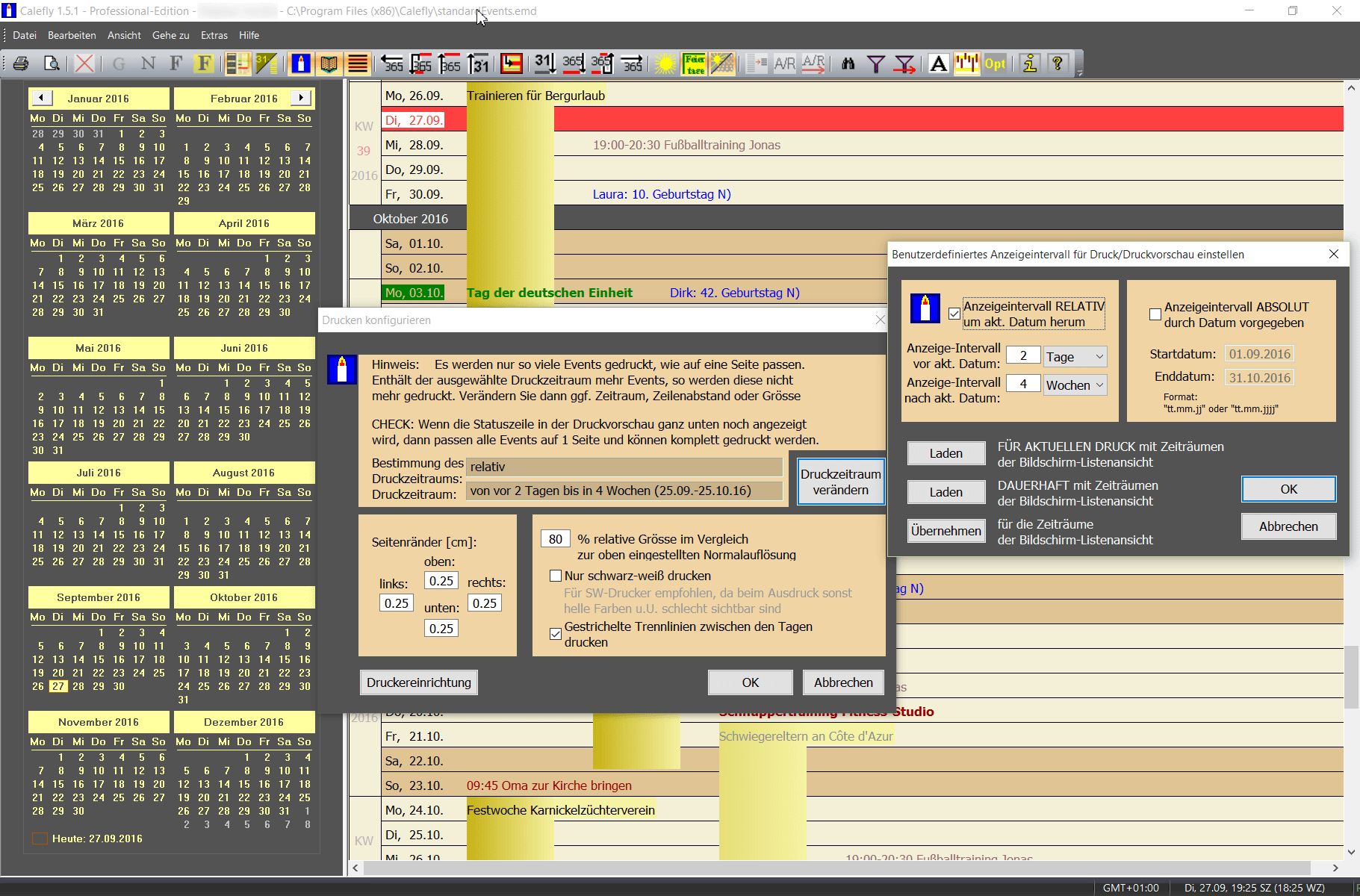1360x896 pixels.
Task: Toggle Gestrichelte Trennlinien checkbox
Action: coord(555,634)
